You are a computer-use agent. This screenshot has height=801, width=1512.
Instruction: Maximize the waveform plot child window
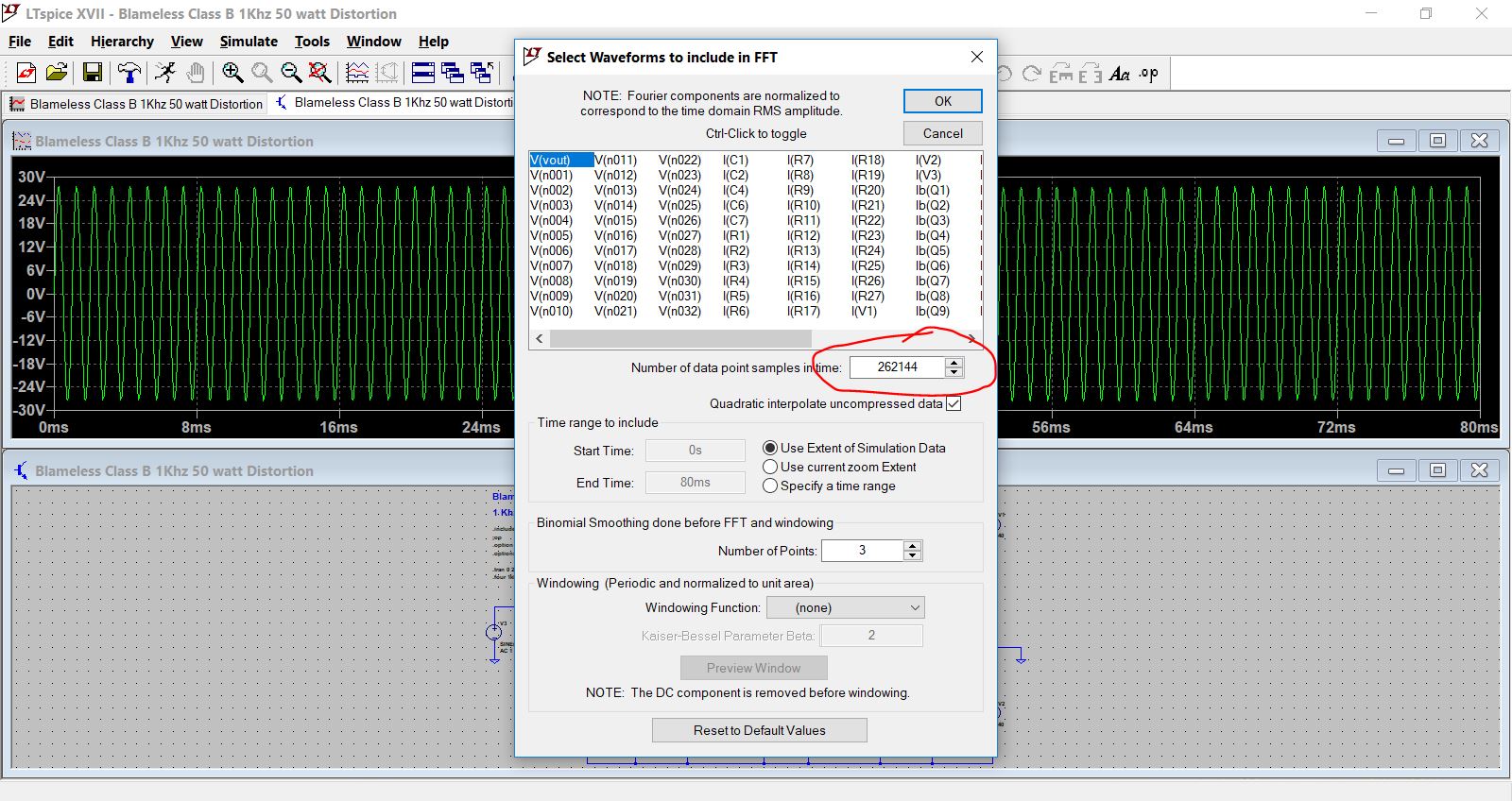click(1437, 141)
